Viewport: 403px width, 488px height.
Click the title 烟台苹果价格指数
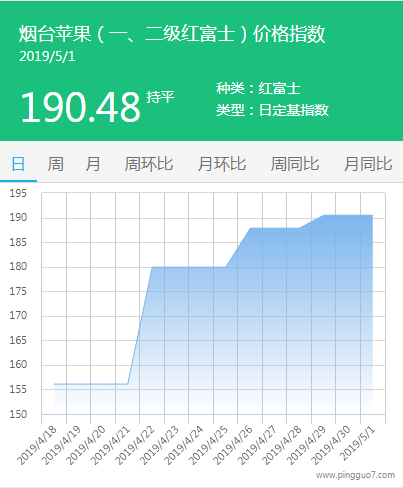click(x=172, y=34)
